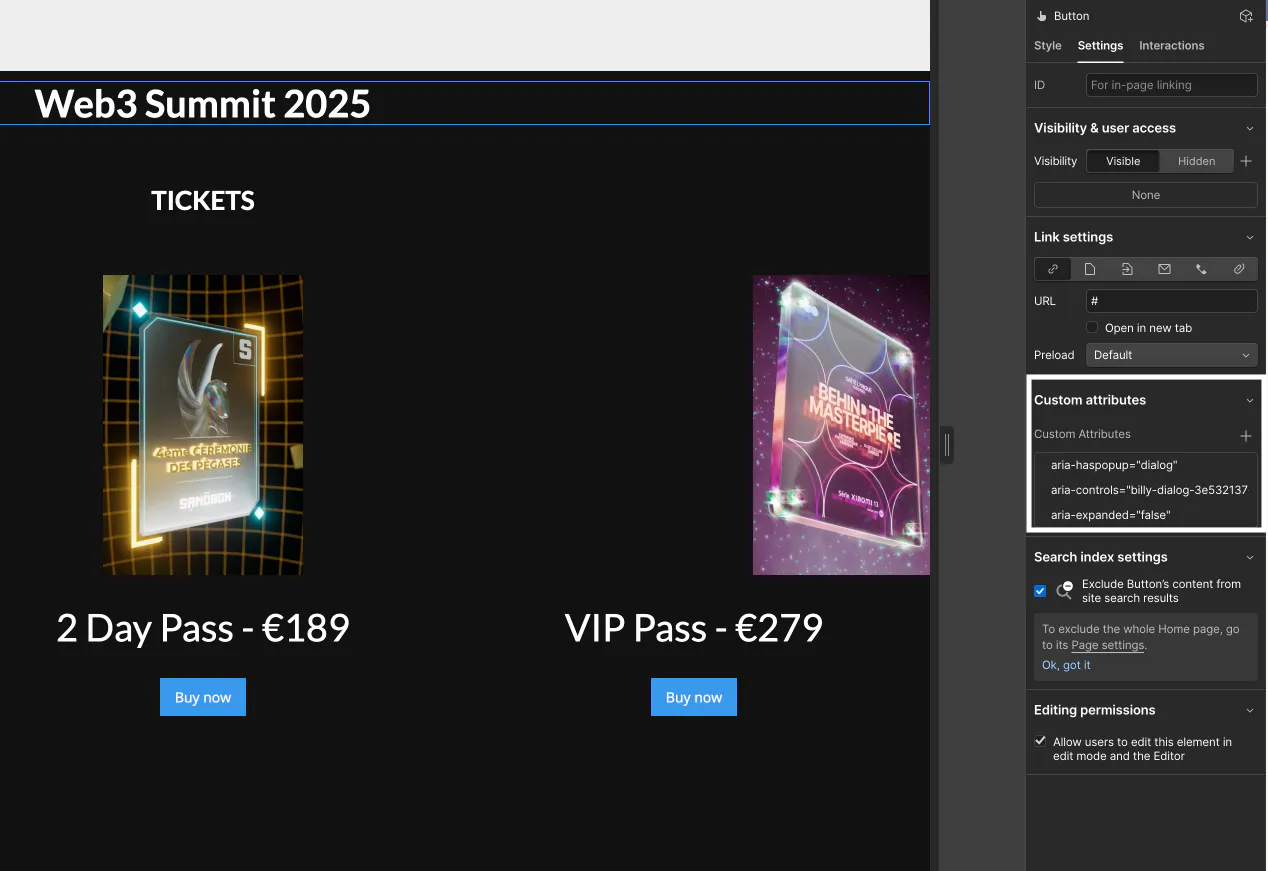Click the component cube icon beside Button

pos(1246,16)
